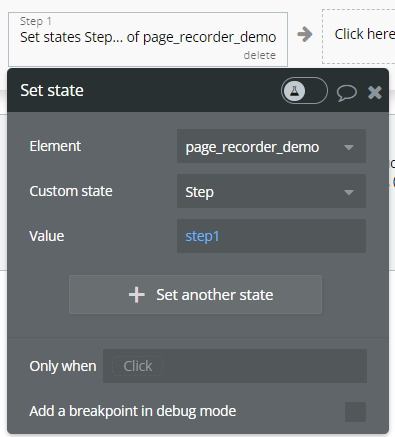Select the Step 1 workflow action box
Image resolution: width=395 pixels, height=437 pixels.
click(148, 39)
